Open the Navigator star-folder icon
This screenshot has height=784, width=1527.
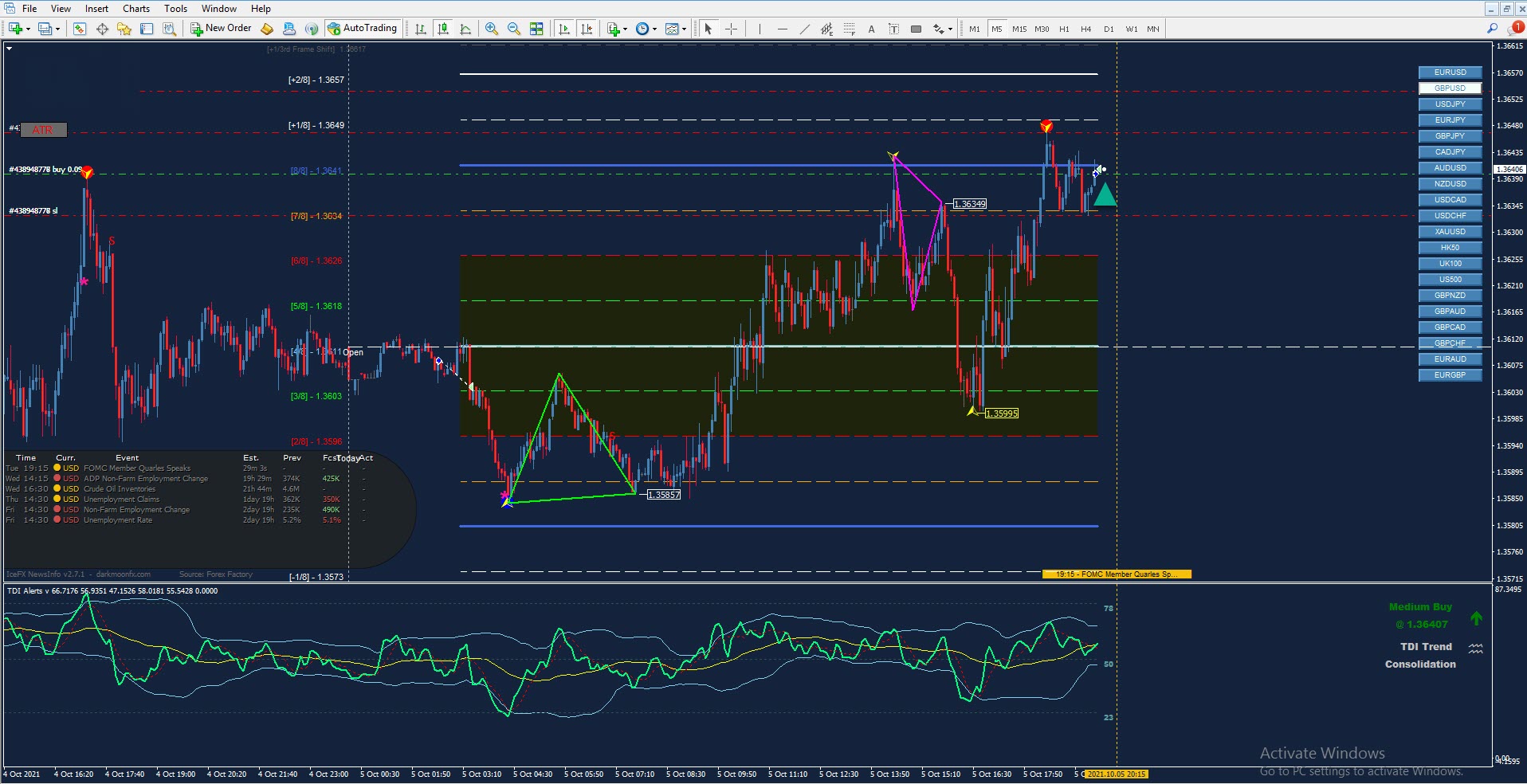[x=124, y=29]
